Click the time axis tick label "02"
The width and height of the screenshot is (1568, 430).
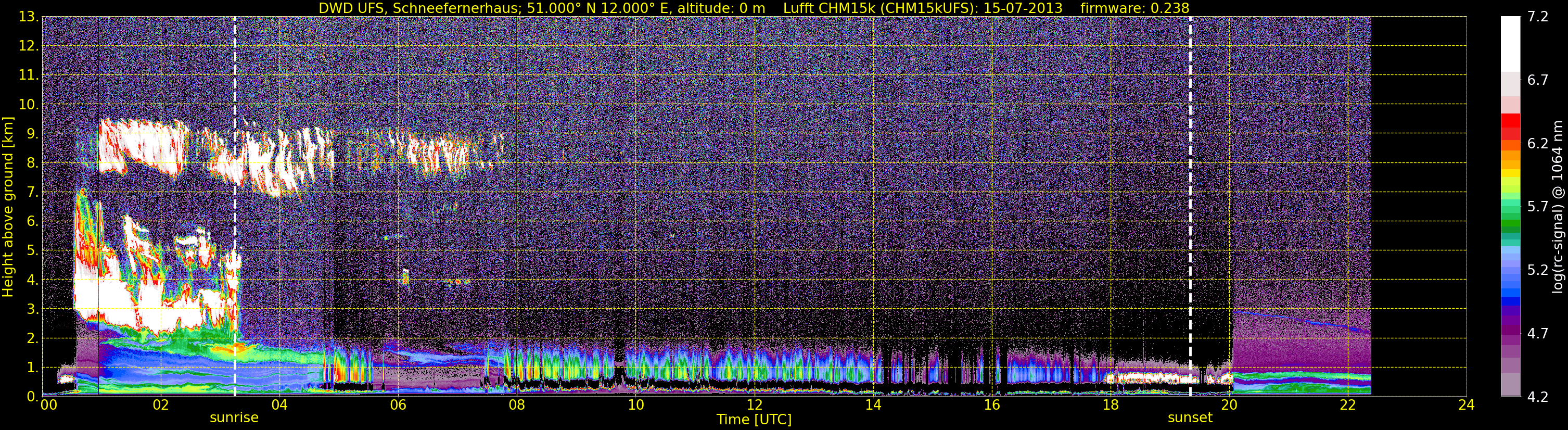(x=161, y=406)
